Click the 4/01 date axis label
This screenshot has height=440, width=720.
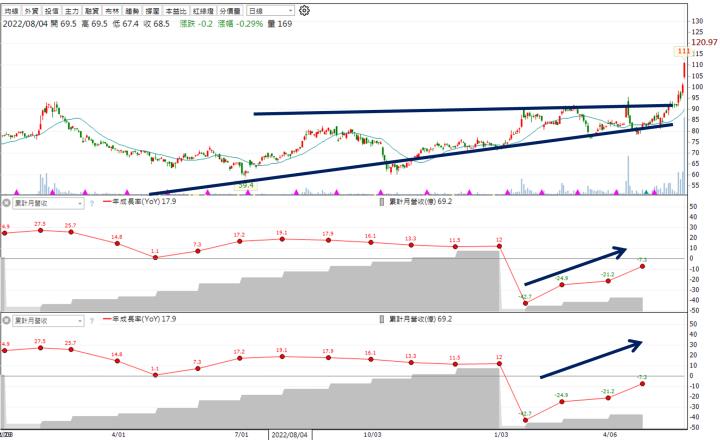click(118, 434)
